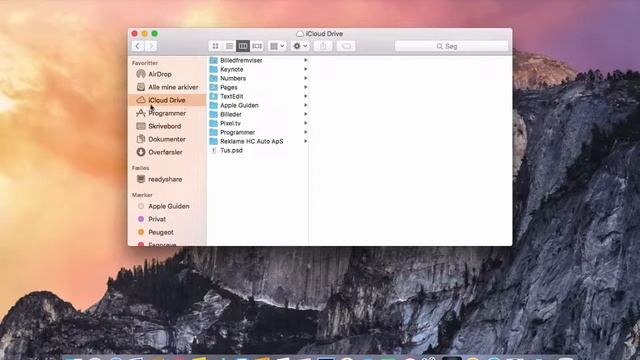Expand the Pixel.tv folder arrow
The image size is (640, 360).
(x=305, y=123)
